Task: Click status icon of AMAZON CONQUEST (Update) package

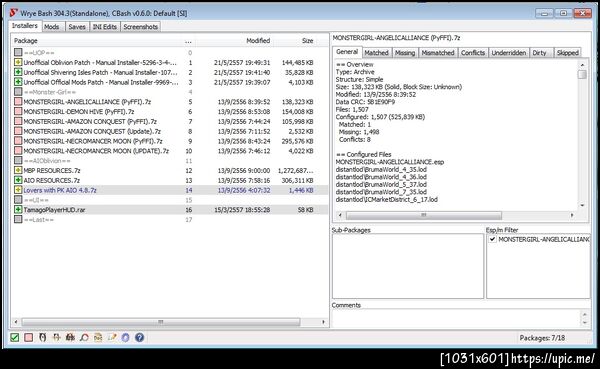Action: (18, 131)
